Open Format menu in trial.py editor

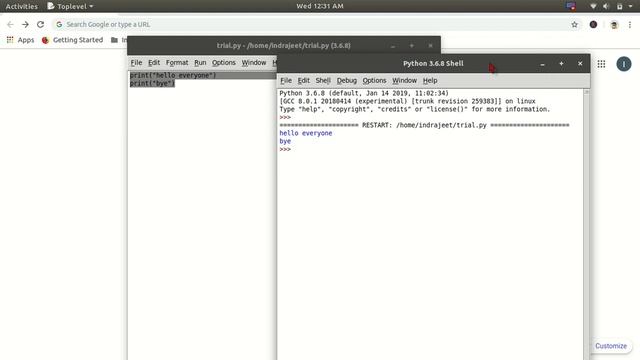click(x=177, y=62)
